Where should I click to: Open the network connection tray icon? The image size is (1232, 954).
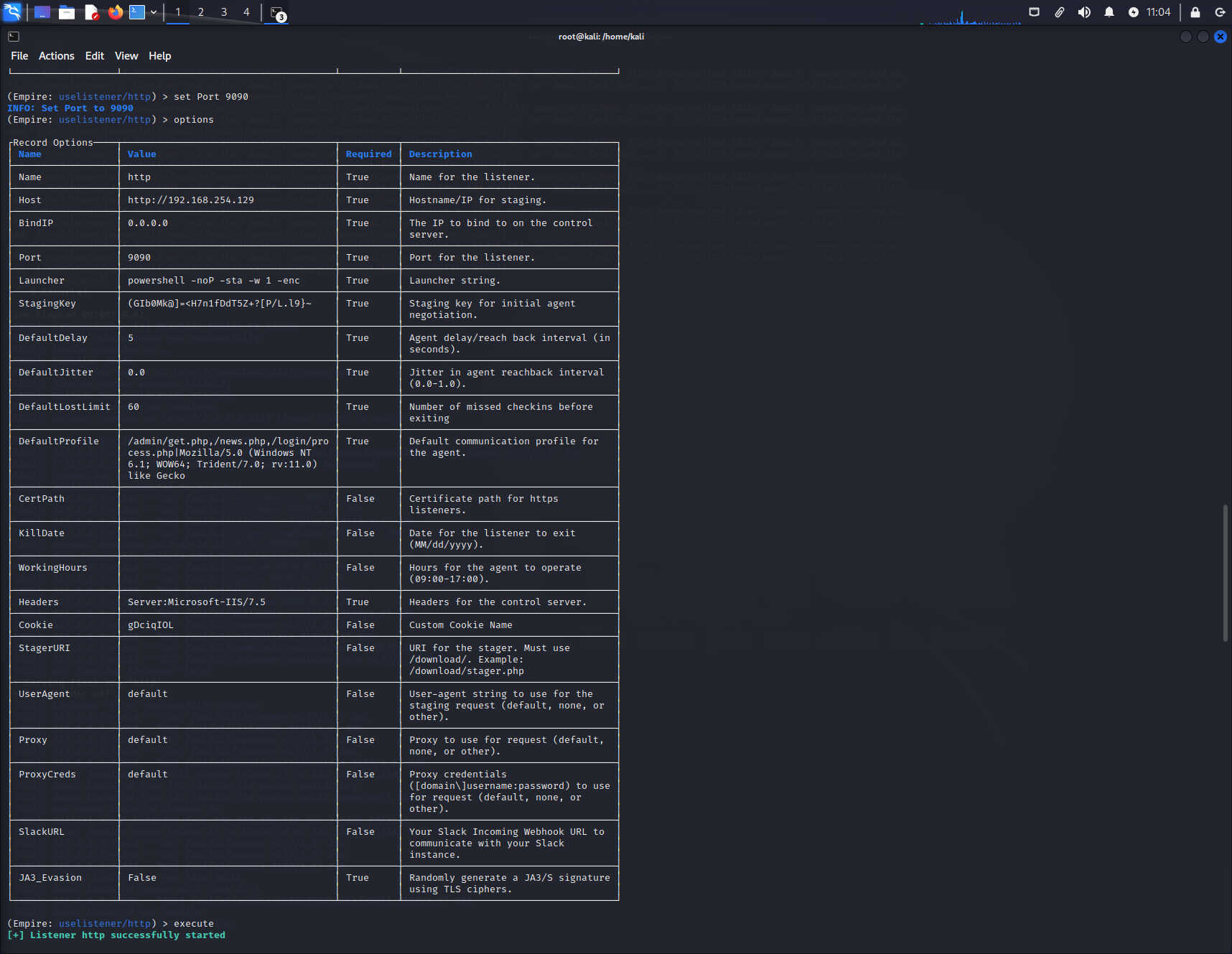pyautogui.click(x=1034, y=12)
